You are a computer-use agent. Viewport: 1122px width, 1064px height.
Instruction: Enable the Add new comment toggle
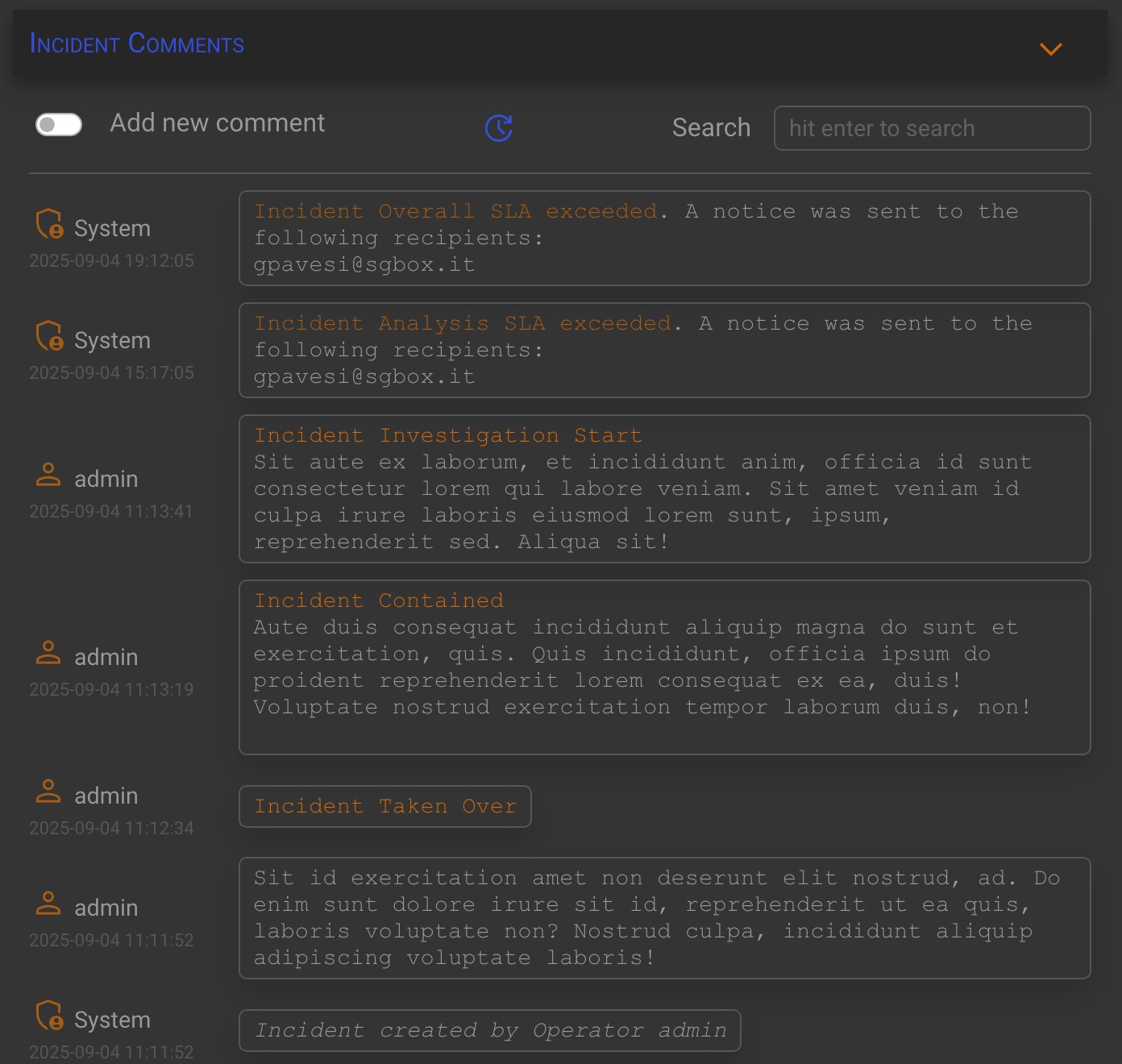59,124
